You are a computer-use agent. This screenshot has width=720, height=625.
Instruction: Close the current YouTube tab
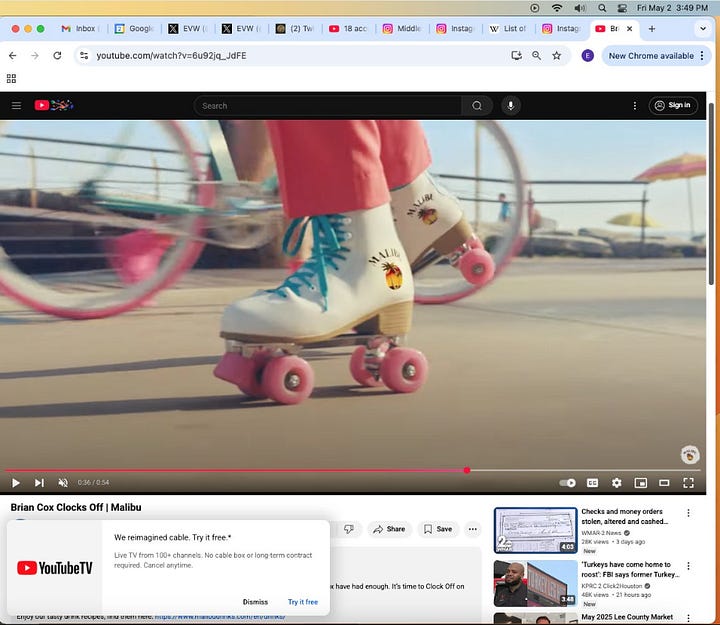point(630,28)
